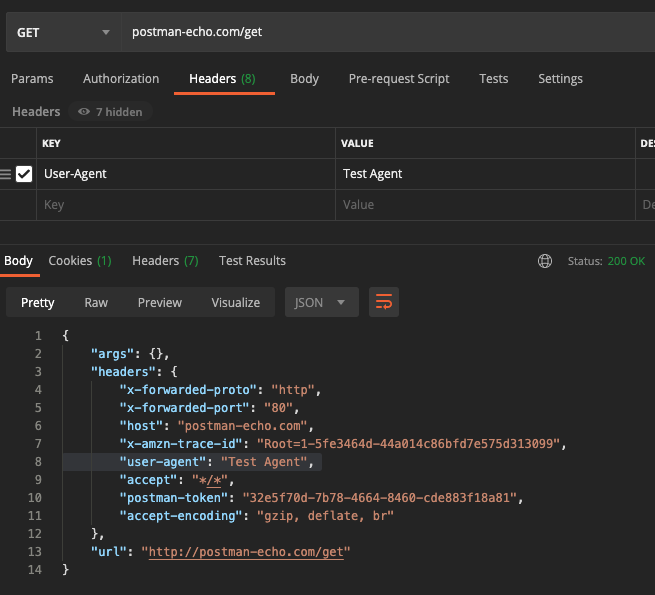Screen dimensions: 655x595
Task: Go to the Pre-request Script tab
Action: (x=399, y=79)
